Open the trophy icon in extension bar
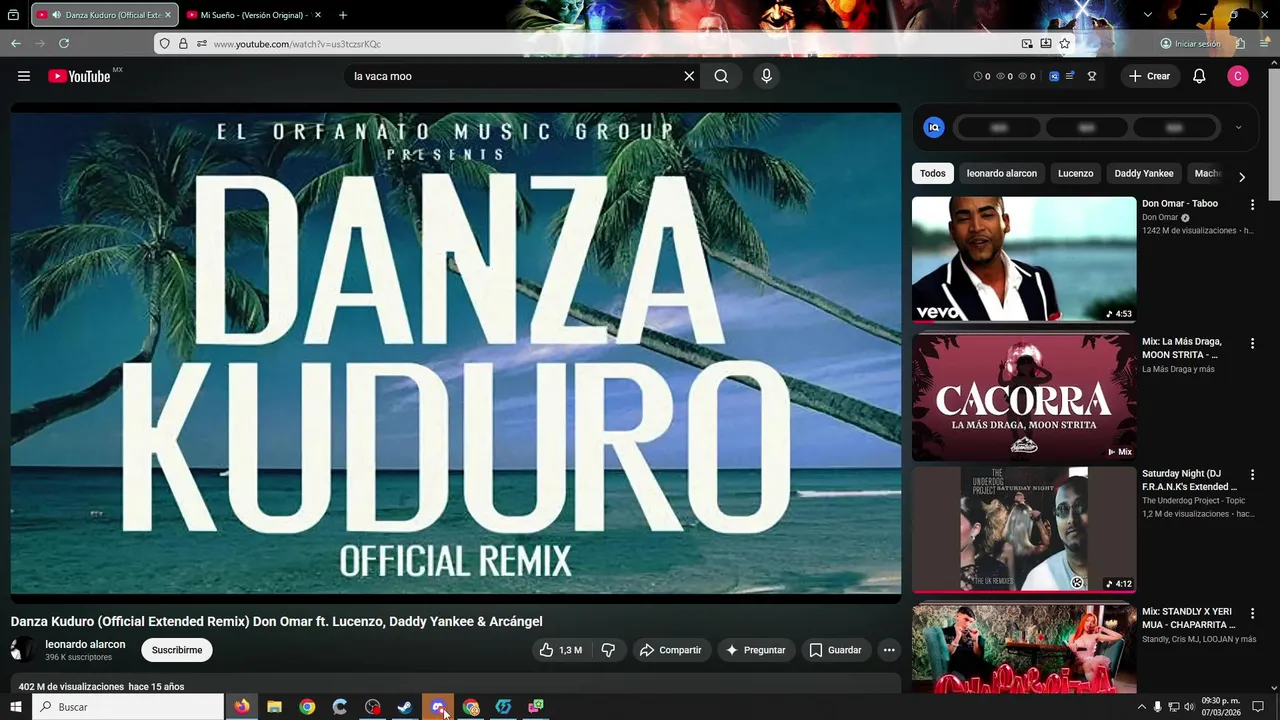Image resolution: width=1280 pixels, height=720 pixels. (x=1092, y=76)
